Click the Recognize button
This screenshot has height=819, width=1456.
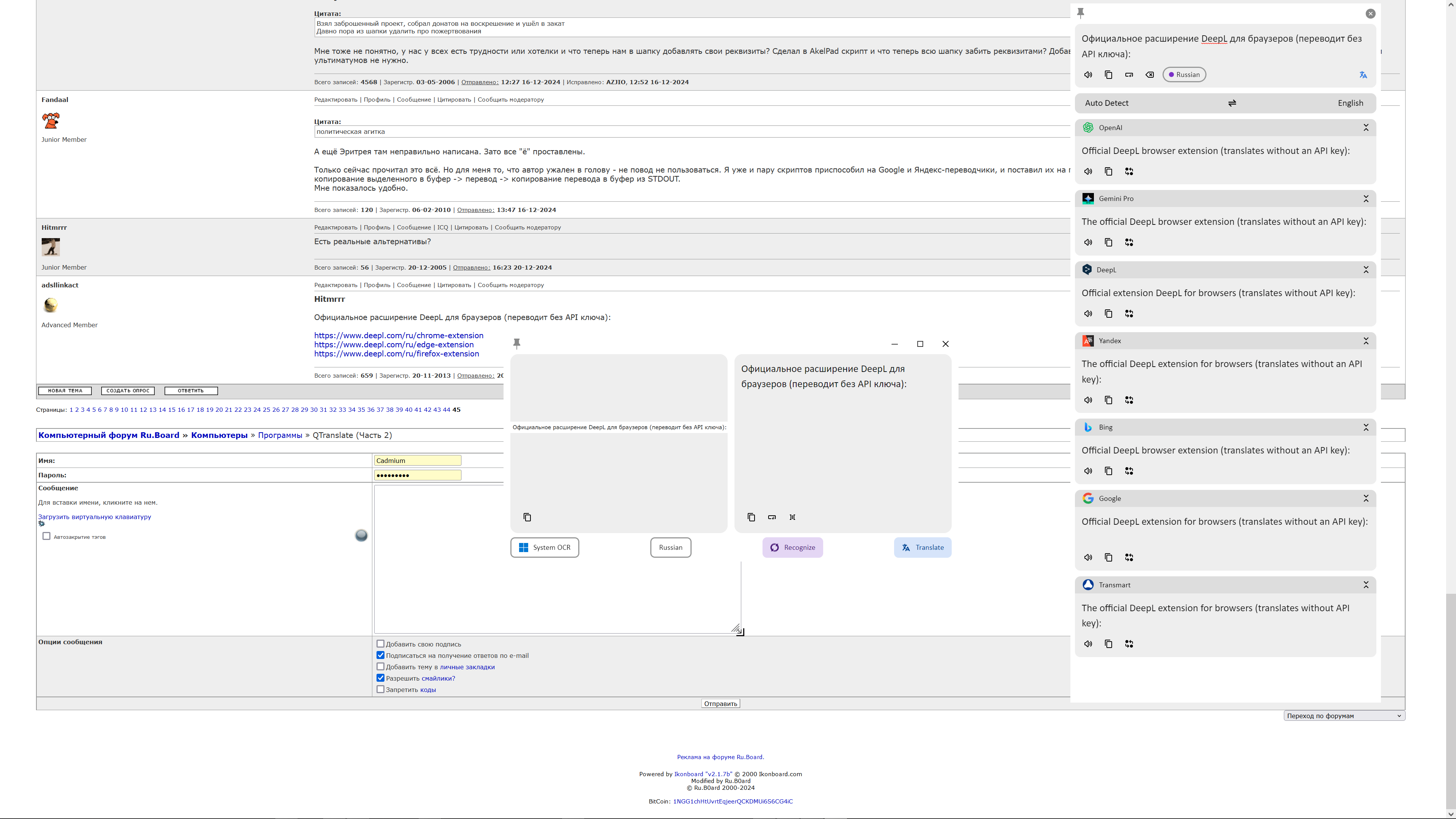792,547
